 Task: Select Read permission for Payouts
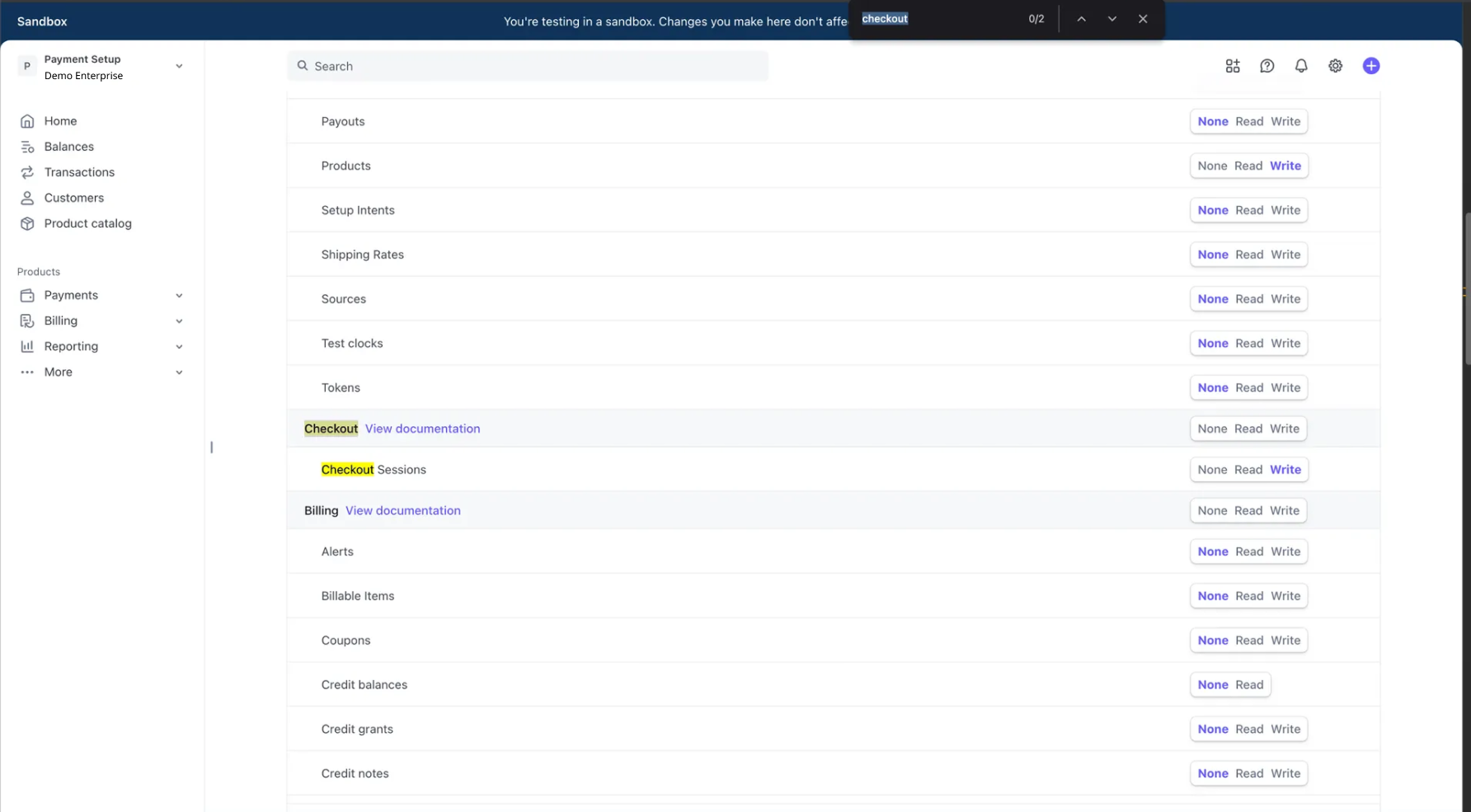pos(1248,121)
